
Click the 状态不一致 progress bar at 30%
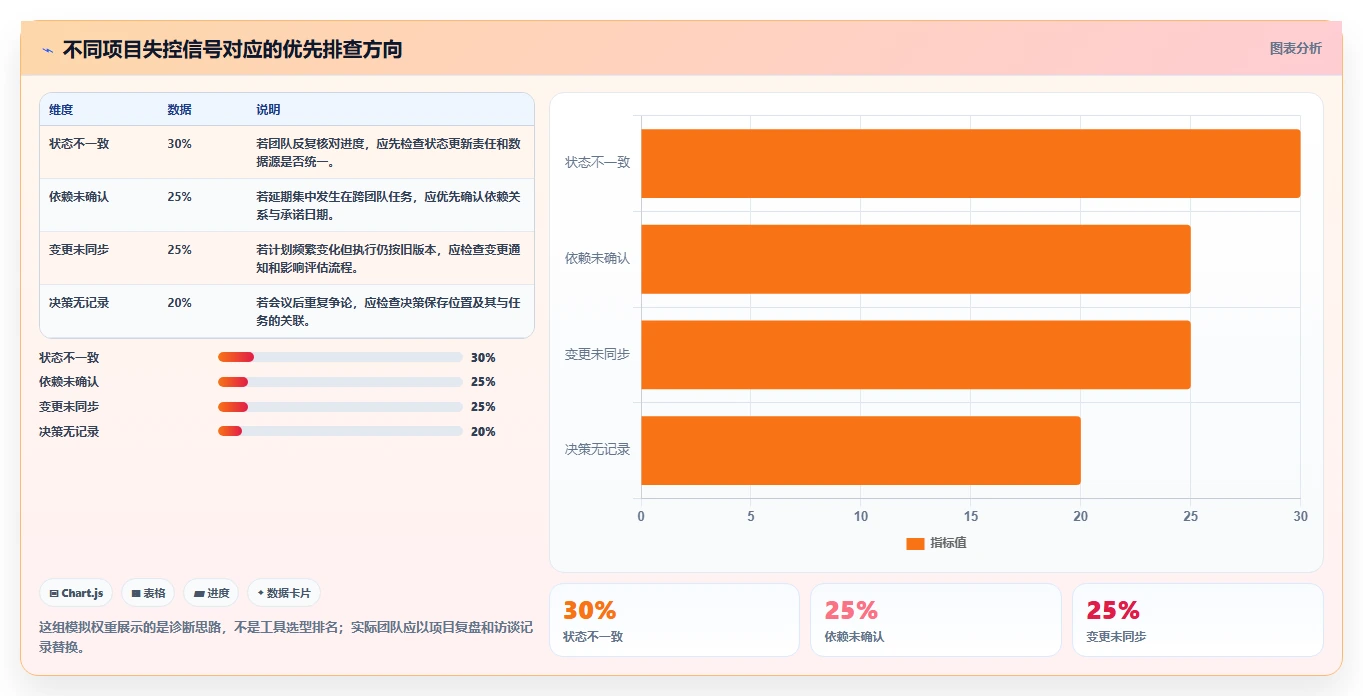pos(340,357)
